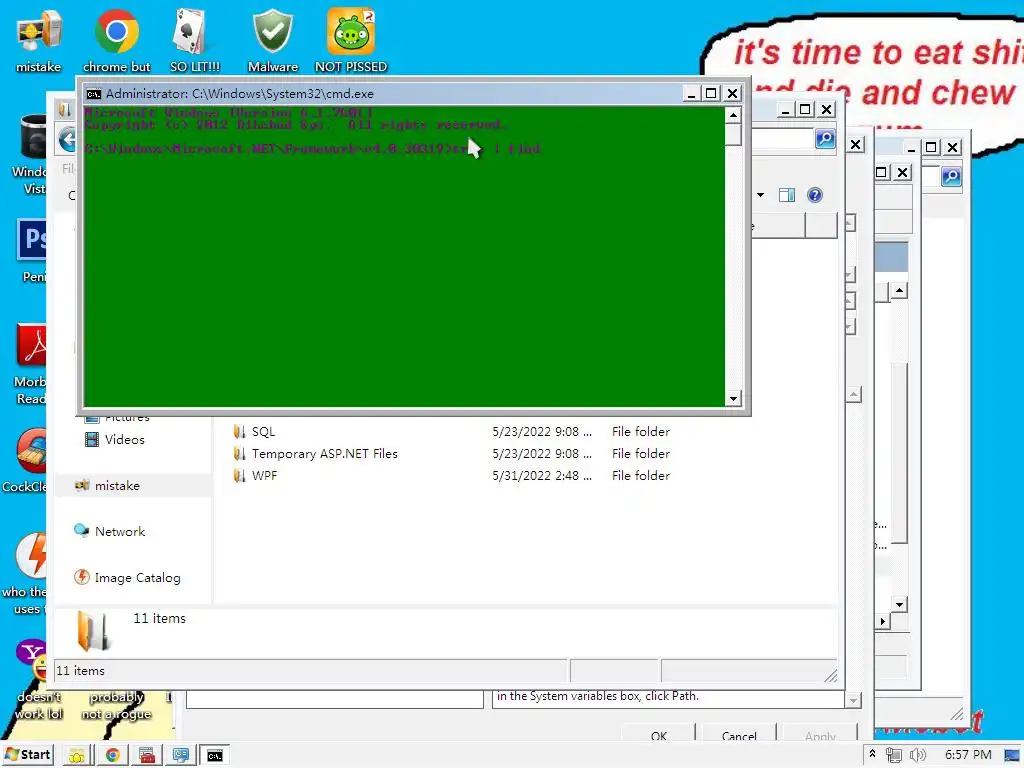Image resolution: width=1024 pixels, height=768 pixels.
Task: Open the 'mistake' computer desktop icon
Action: coord(39,39)
